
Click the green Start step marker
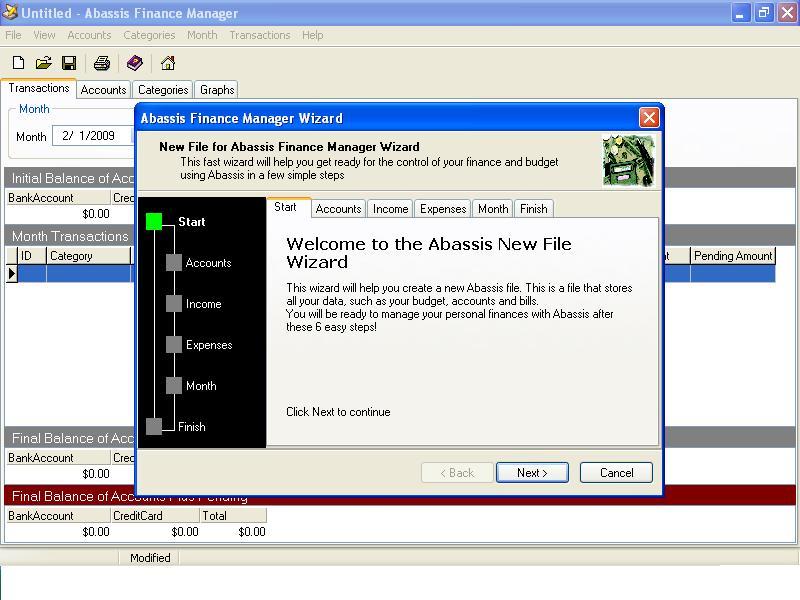coord(154,222)
